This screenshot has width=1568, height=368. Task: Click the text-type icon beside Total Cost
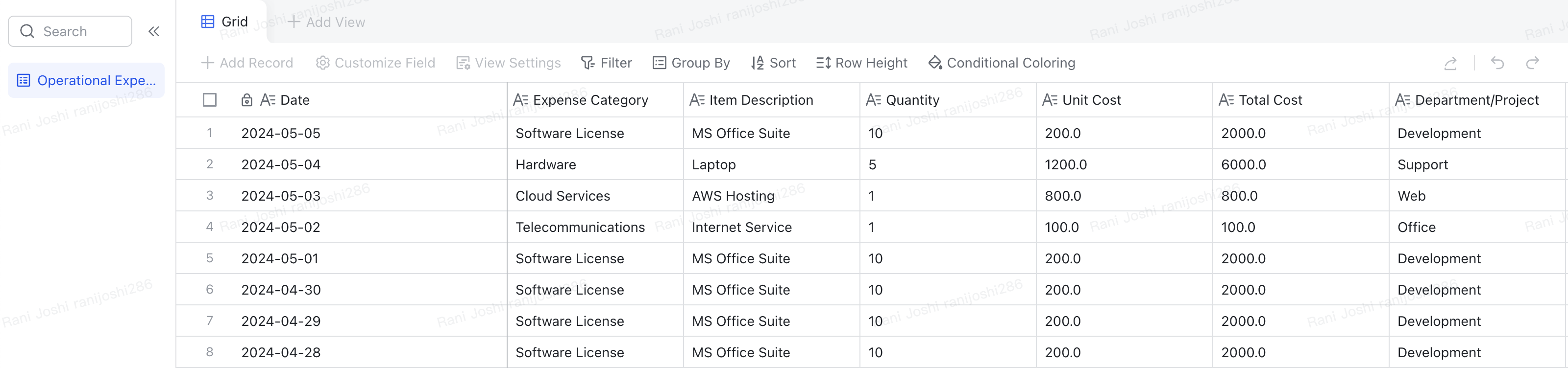coord(1226,100)
